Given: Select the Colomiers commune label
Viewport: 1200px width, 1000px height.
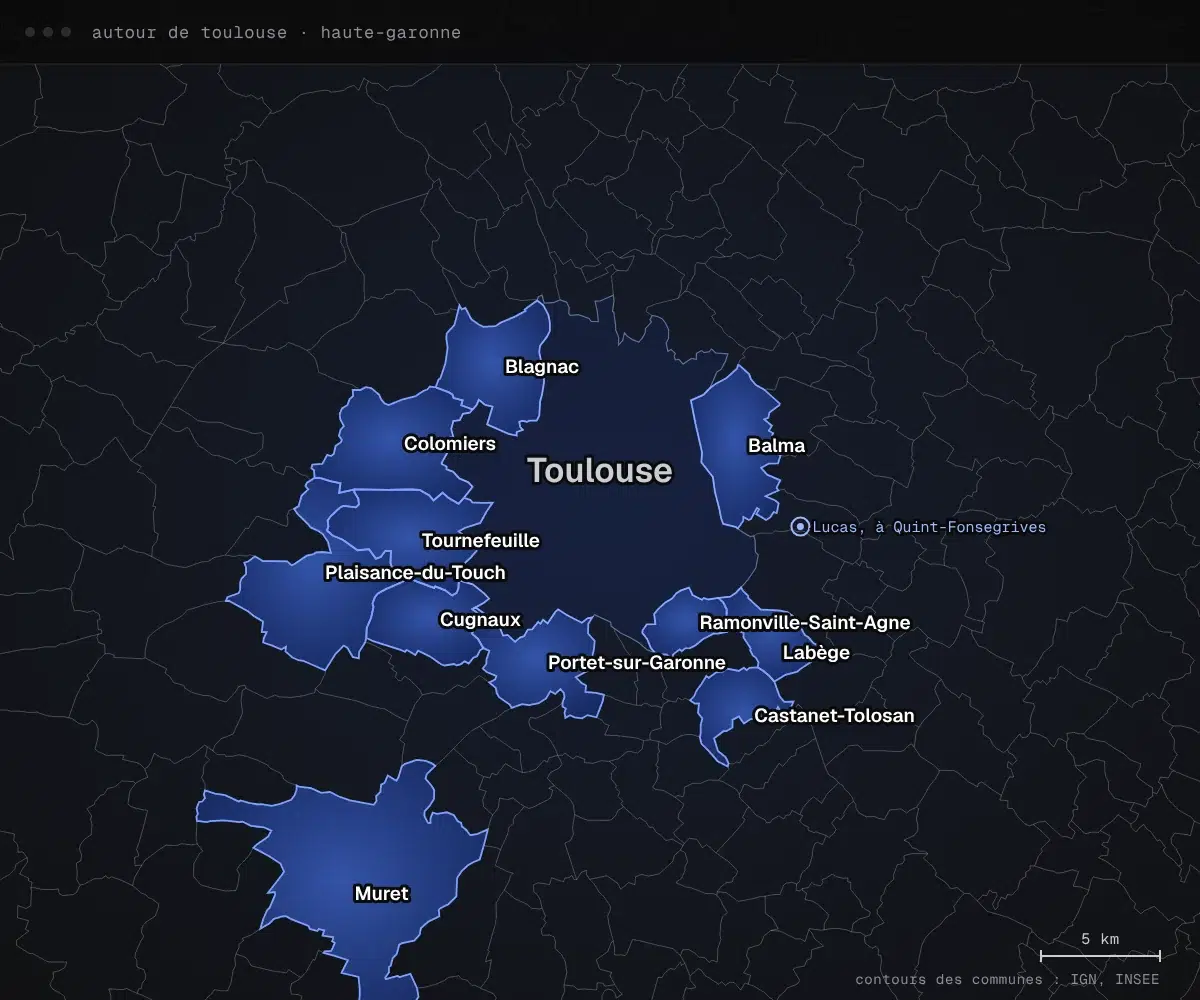Looking at the screenshot, I should [450, 443].
